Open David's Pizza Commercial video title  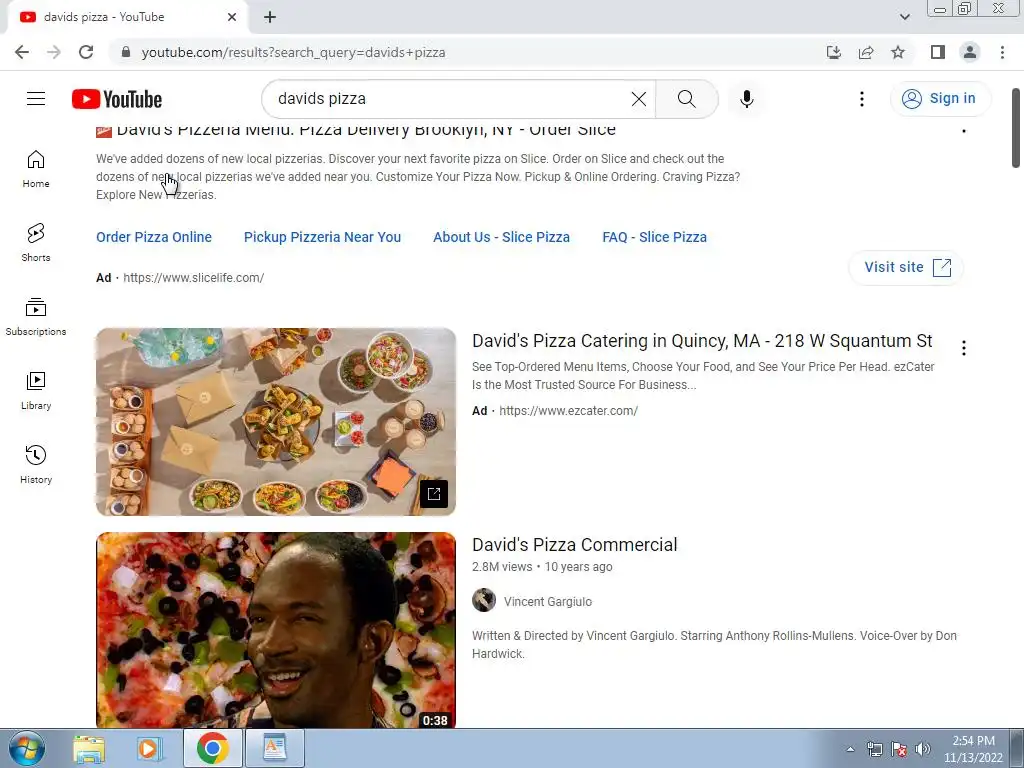click(575, 545)
